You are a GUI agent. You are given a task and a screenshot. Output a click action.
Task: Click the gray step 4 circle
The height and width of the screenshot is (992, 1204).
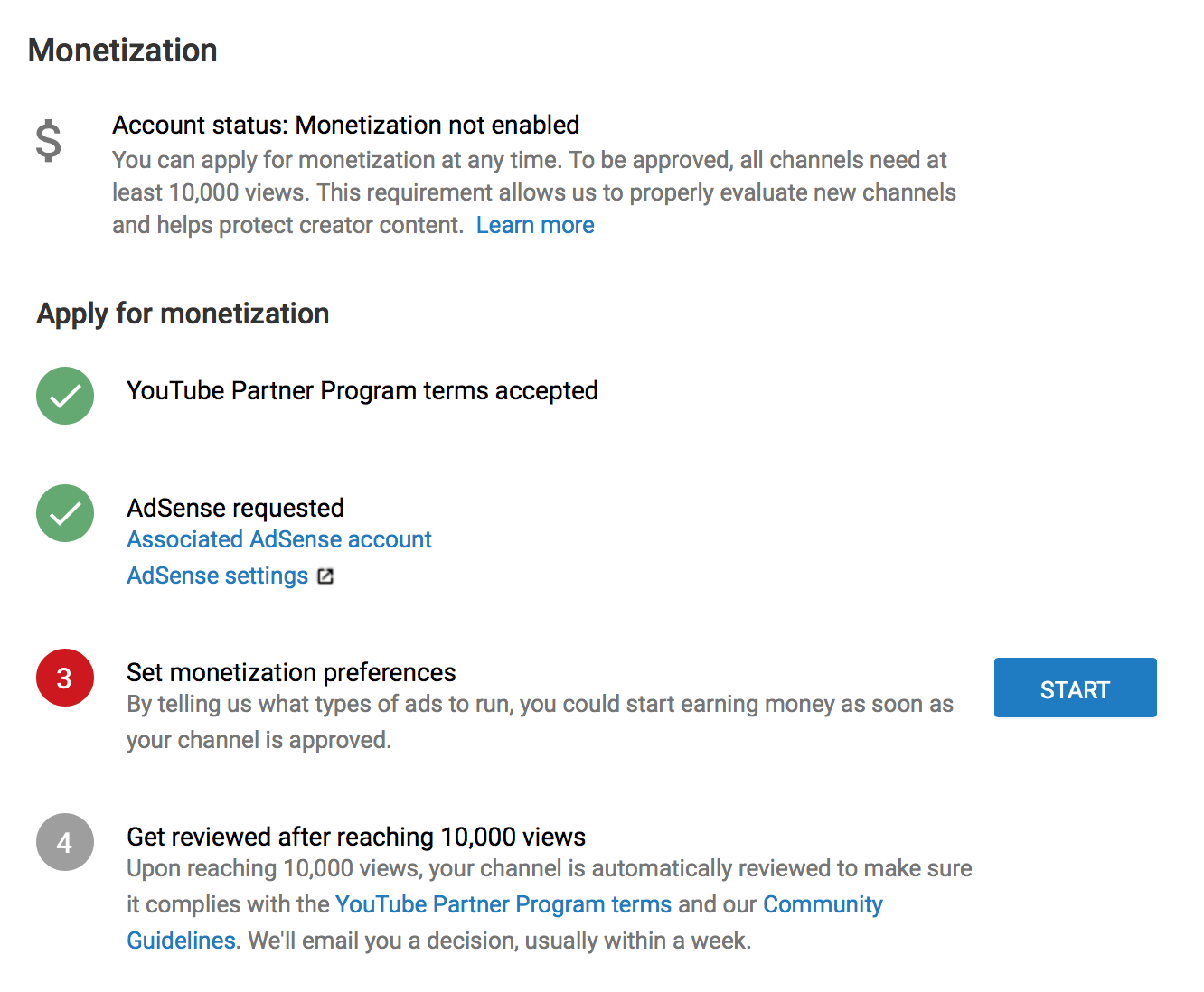pos(65,842)
